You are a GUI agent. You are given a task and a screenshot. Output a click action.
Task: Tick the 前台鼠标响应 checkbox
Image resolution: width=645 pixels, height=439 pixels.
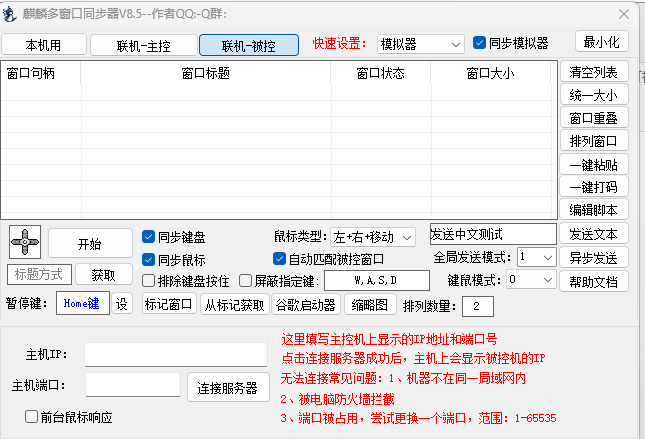tap(31, 416)
